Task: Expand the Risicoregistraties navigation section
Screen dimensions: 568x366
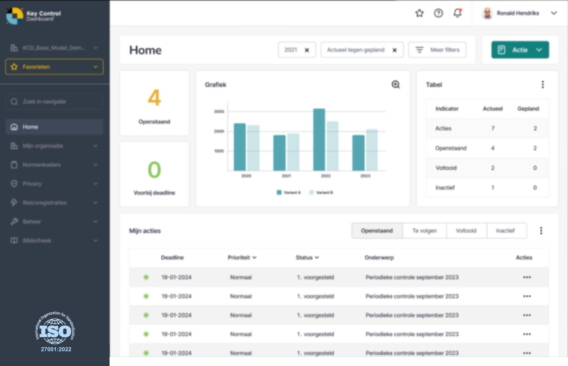Action: [x=54, y=203]
